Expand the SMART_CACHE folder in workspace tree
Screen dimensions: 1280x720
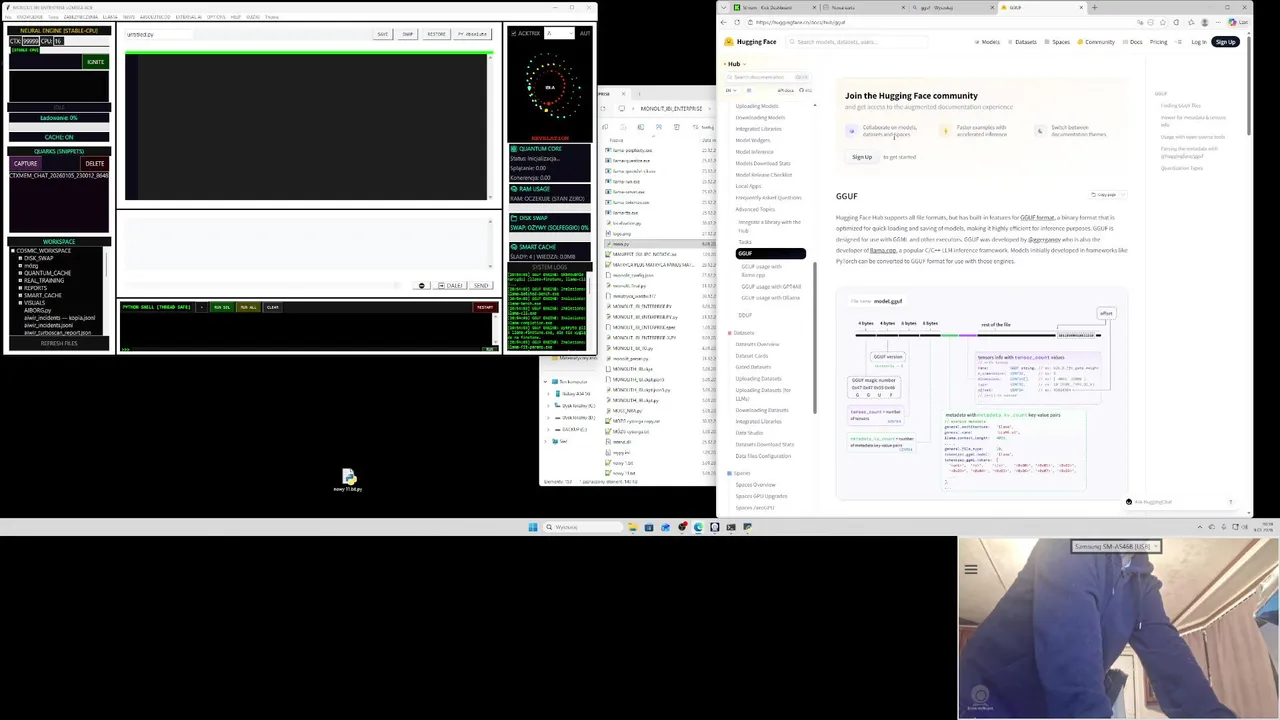click(x=20, y=296)
